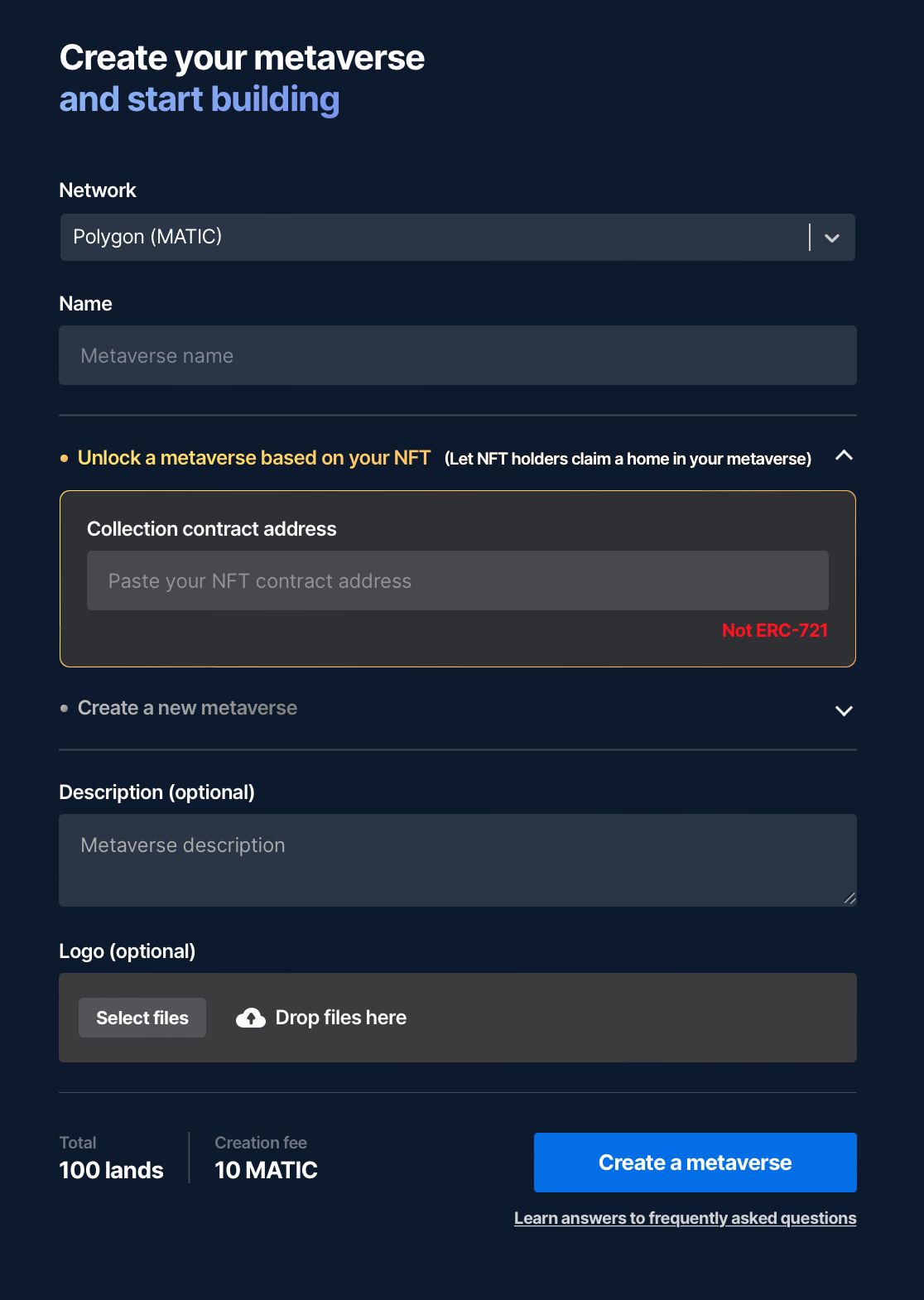Click the Drop files here text
The width and height of the screenshot is (924, 1300).
pos(341,1018)
